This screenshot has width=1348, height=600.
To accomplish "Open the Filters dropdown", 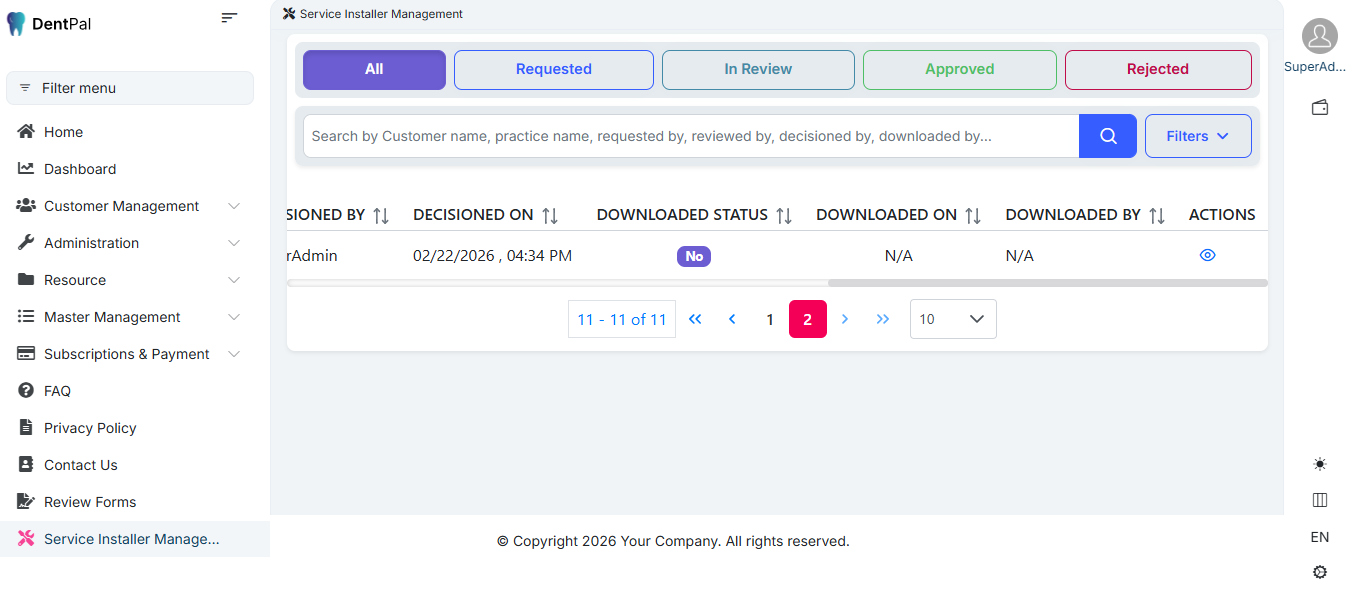I will [x=1197, y=136].
